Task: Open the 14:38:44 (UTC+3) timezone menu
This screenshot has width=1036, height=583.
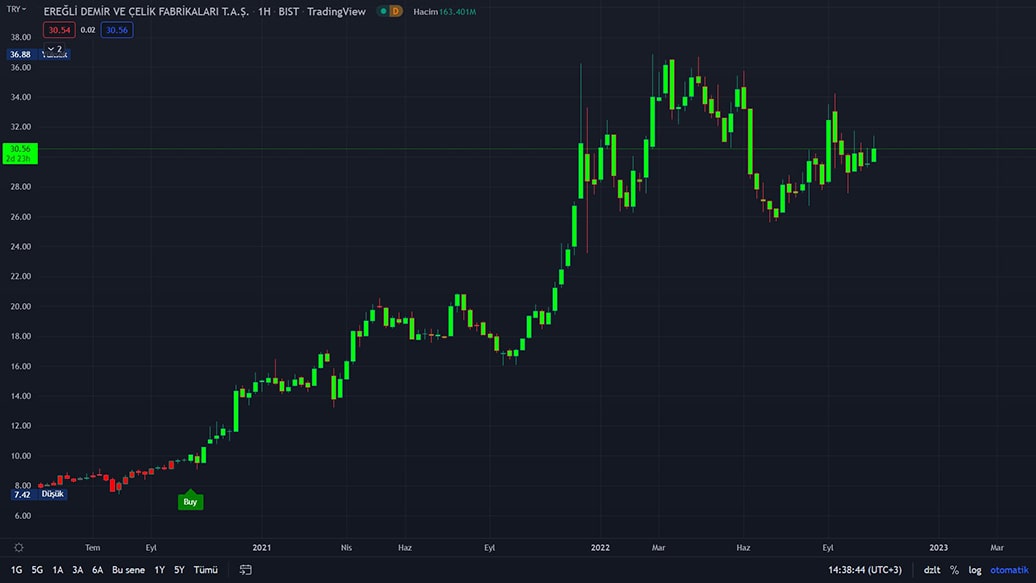Action: pyautogui.click(x=865, y=570)
